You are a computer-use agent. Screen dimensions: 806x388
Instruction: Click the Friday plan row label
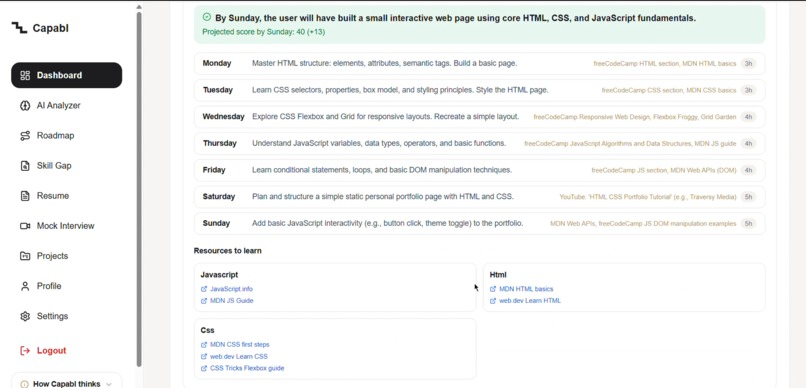click(x=214, y=170)
